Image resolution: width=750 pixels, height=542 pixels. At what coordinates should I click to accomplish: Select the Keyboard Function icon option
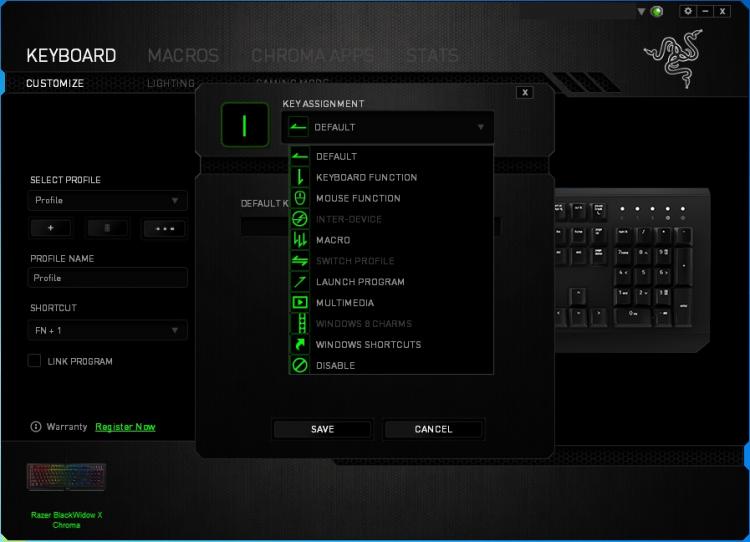[300, 177]
